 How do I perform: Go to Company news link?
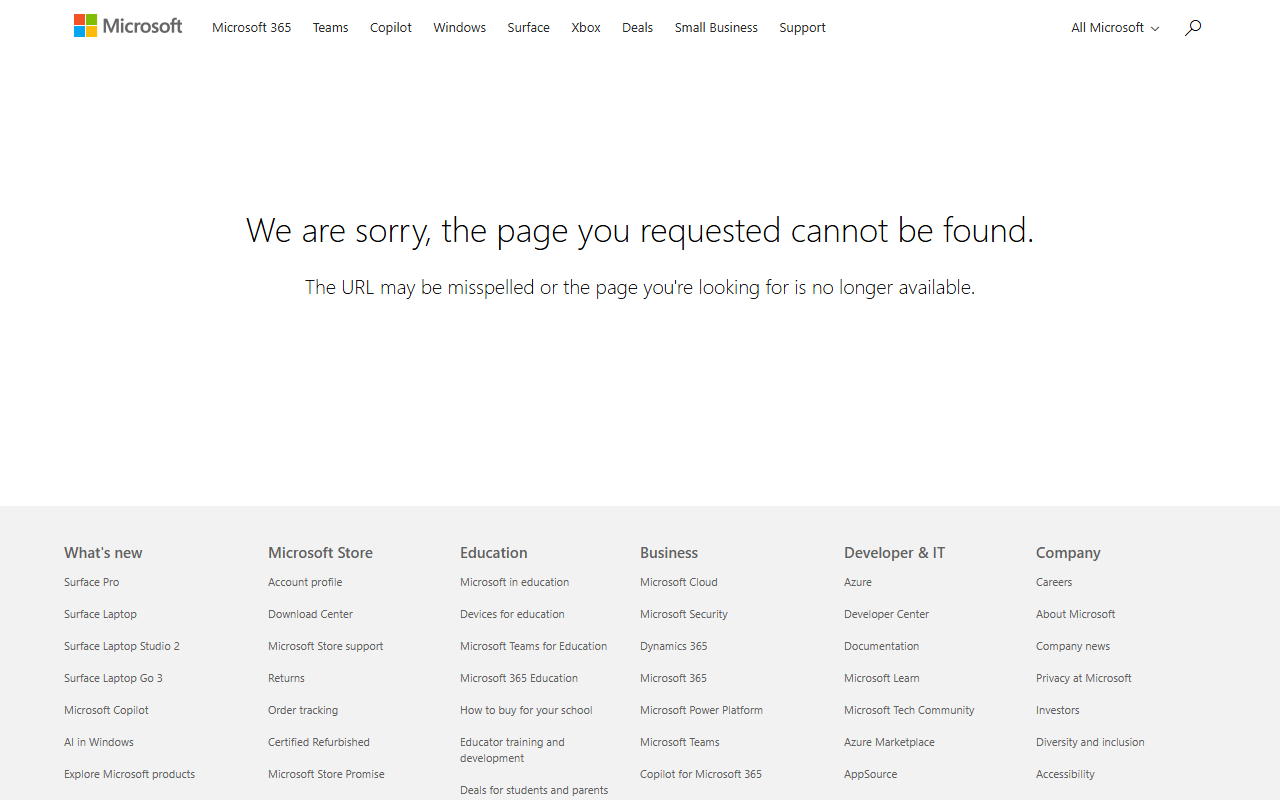1073,646
